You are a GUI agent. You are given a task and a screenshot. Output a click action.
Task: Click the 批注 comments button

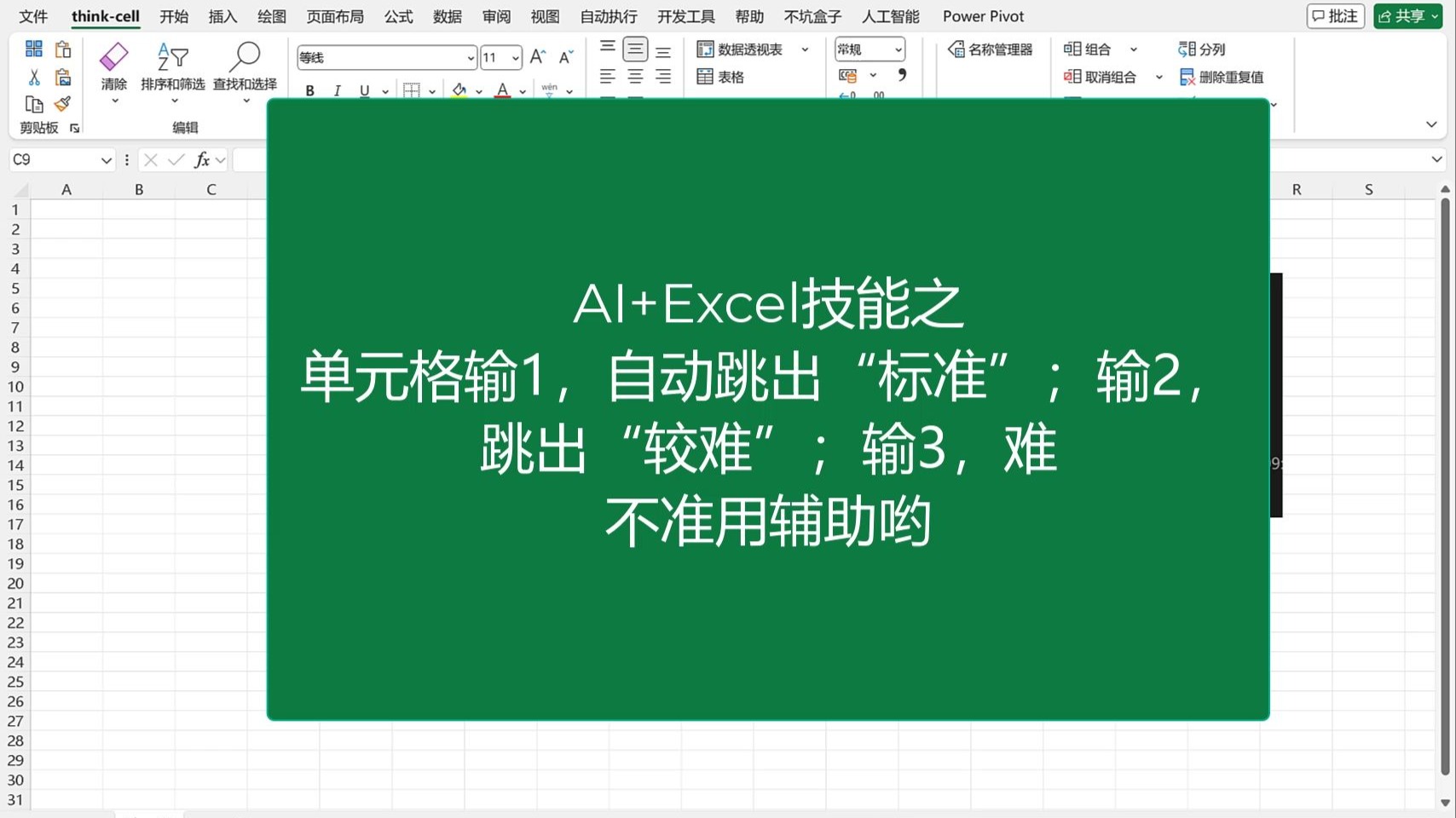[x=1334, y=15]
